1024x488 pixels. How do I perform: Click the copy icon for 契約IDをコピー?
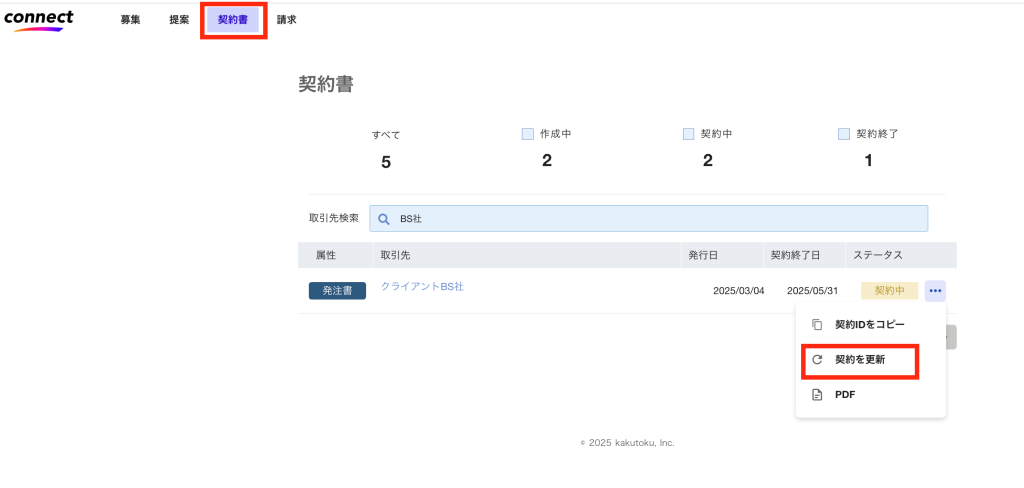click(817, 325)
